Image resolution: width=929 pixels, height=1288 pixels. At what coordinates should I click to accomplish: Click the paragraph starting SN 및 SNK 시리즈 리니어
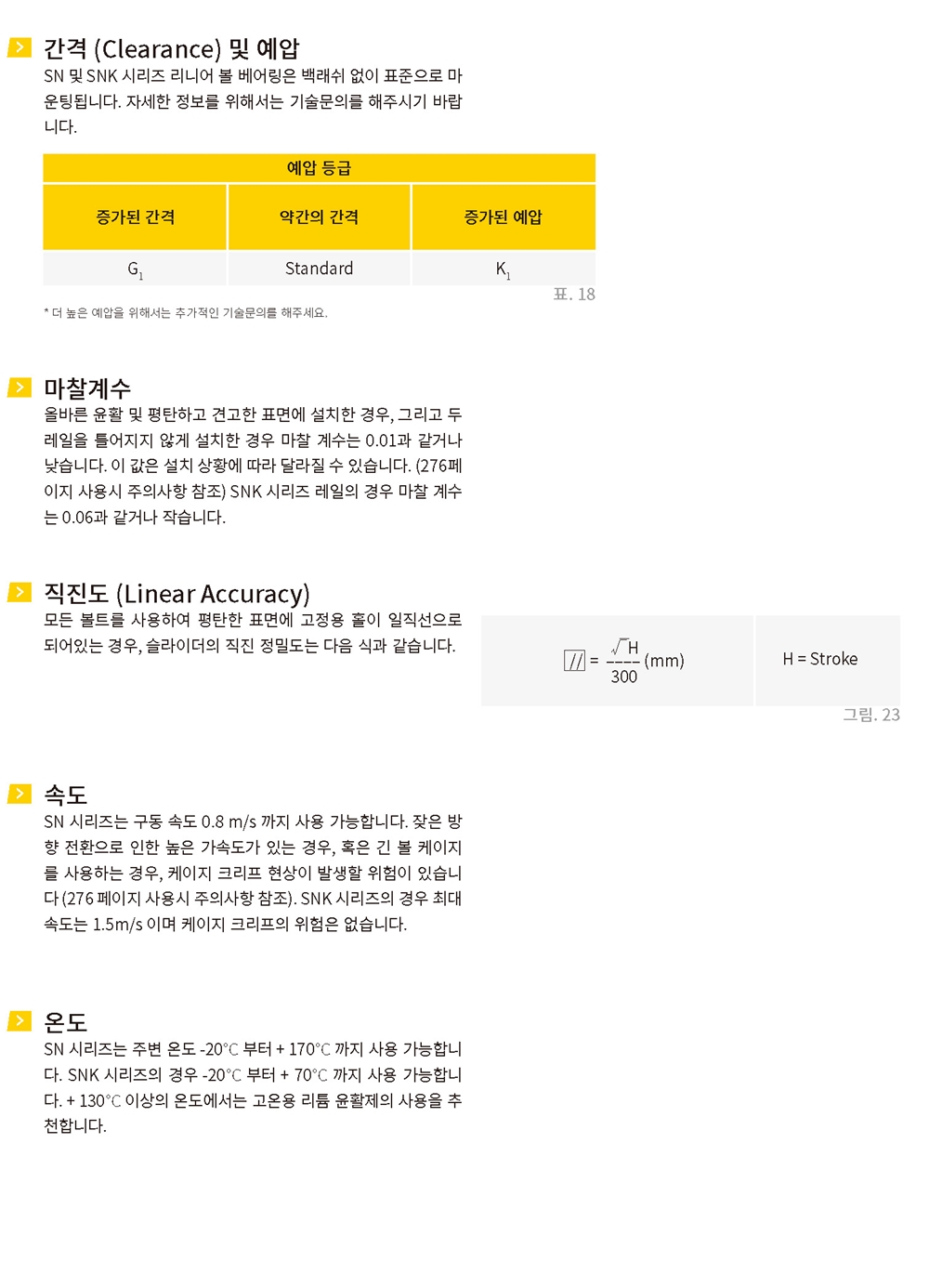pyautogui.click(x=253, y=101)
